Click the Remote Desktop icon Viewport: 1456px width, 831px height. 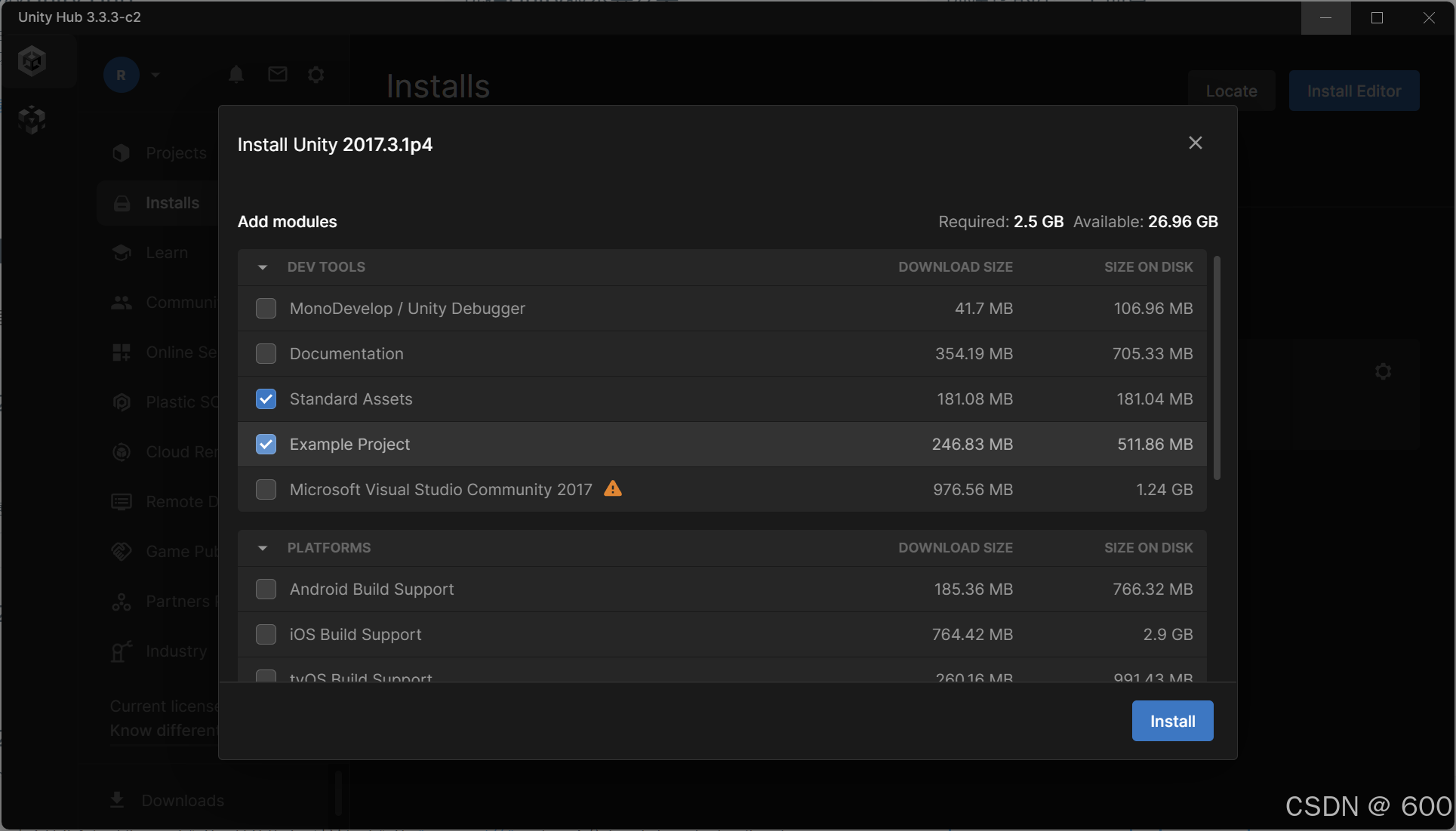point(122,502)
